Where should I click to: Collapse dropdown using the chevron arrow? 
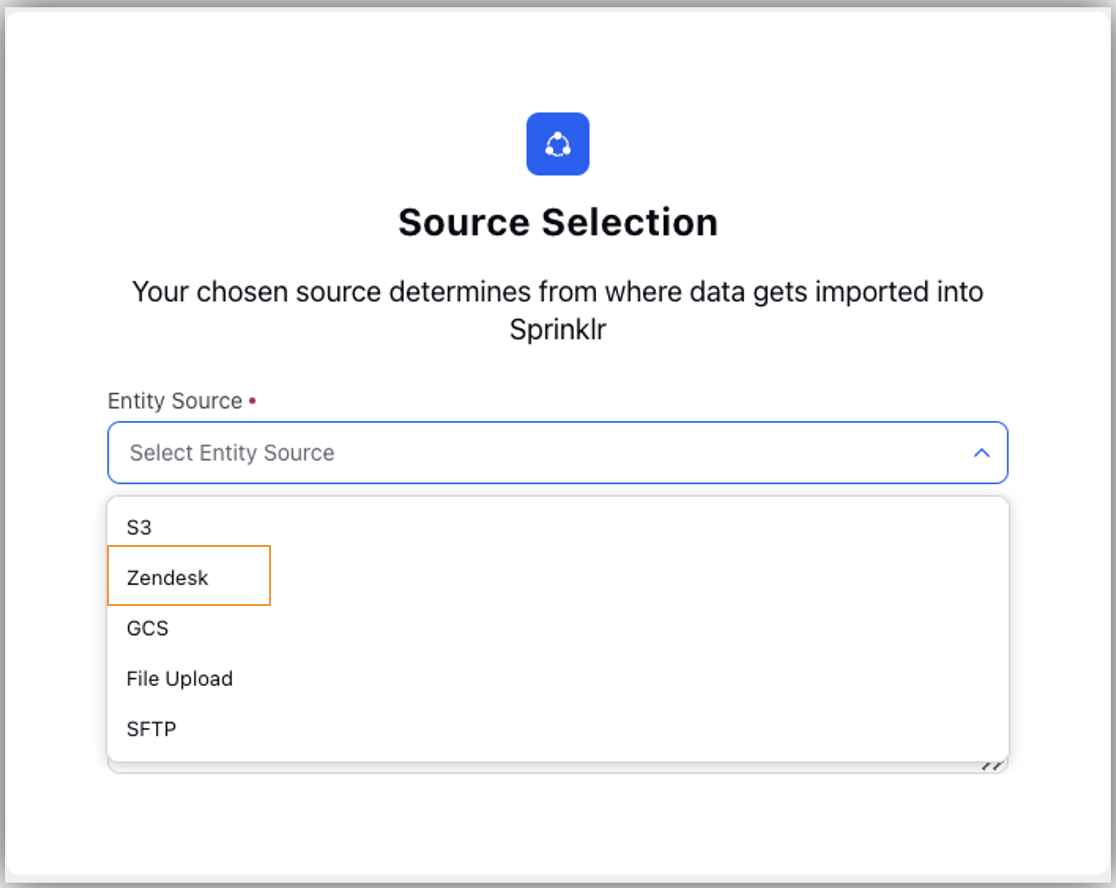click(x=981, y=453)
